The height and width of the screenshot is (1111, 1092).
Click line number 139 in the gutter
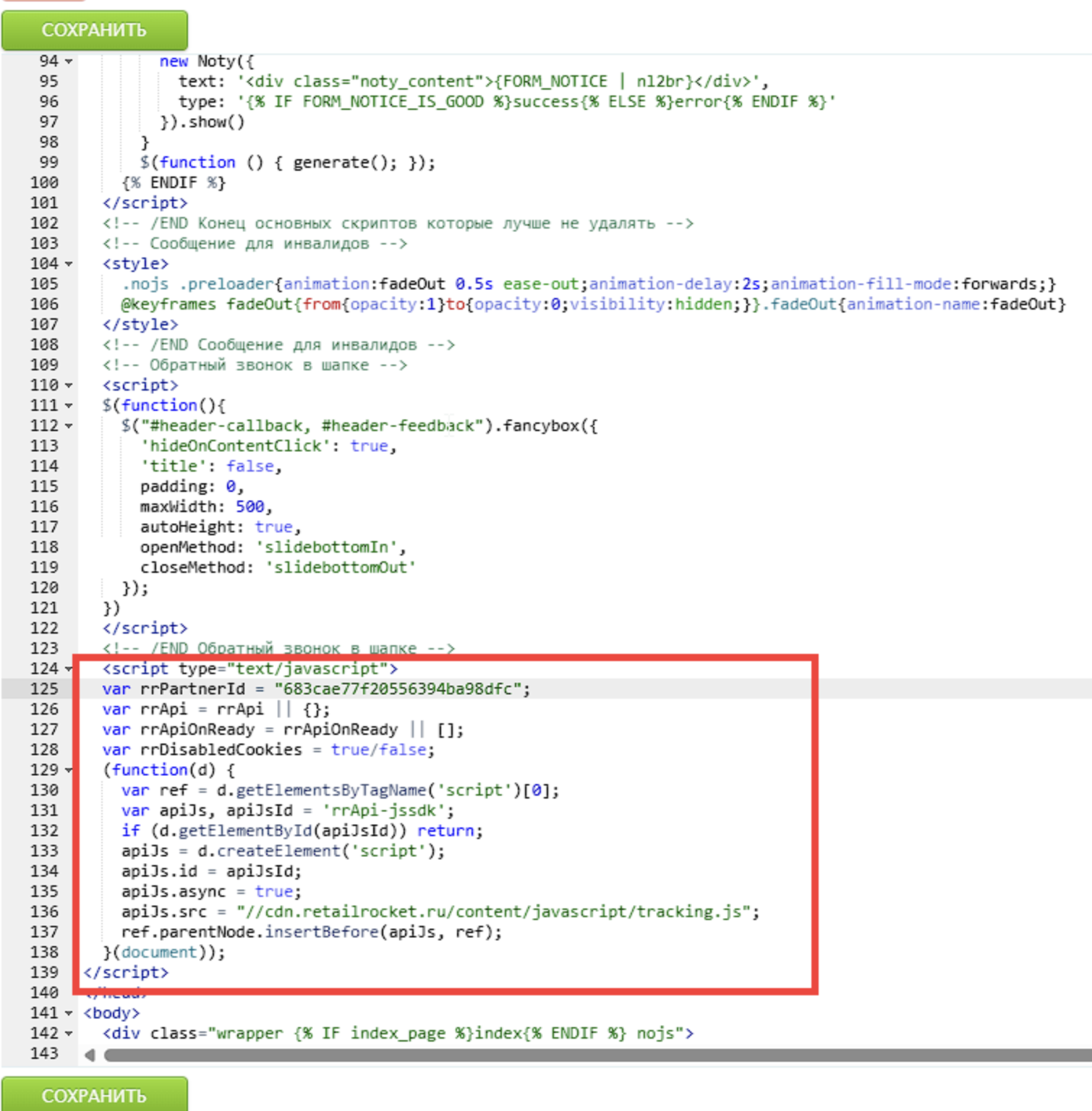click(x=44, y=972)
